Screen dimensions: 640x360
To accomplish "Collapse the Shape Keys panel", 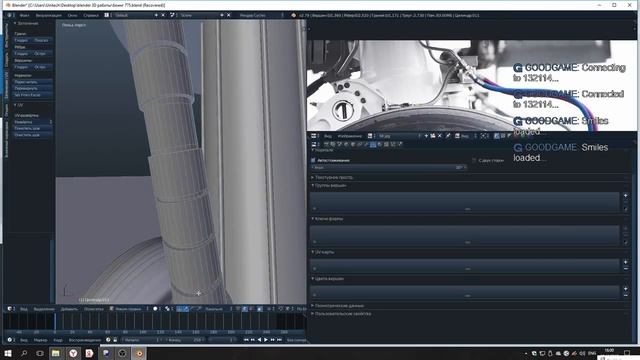I will tap(327, 219).
